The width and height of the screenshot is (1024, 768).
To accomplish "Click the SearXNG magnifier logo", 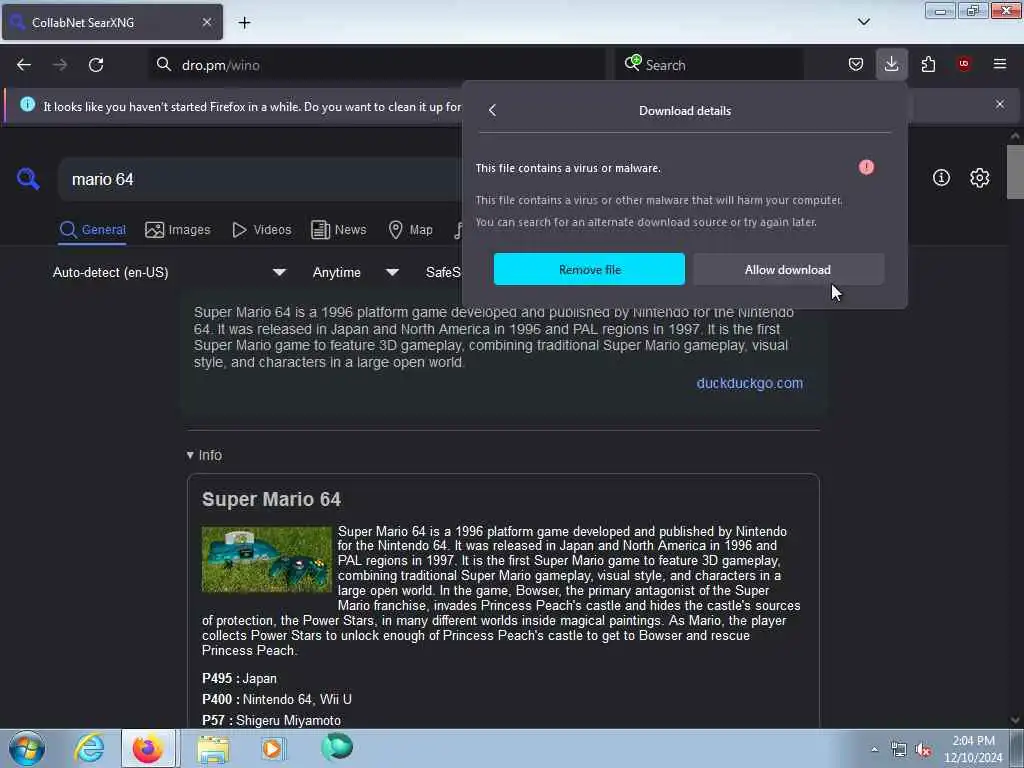I will [28, 178].
